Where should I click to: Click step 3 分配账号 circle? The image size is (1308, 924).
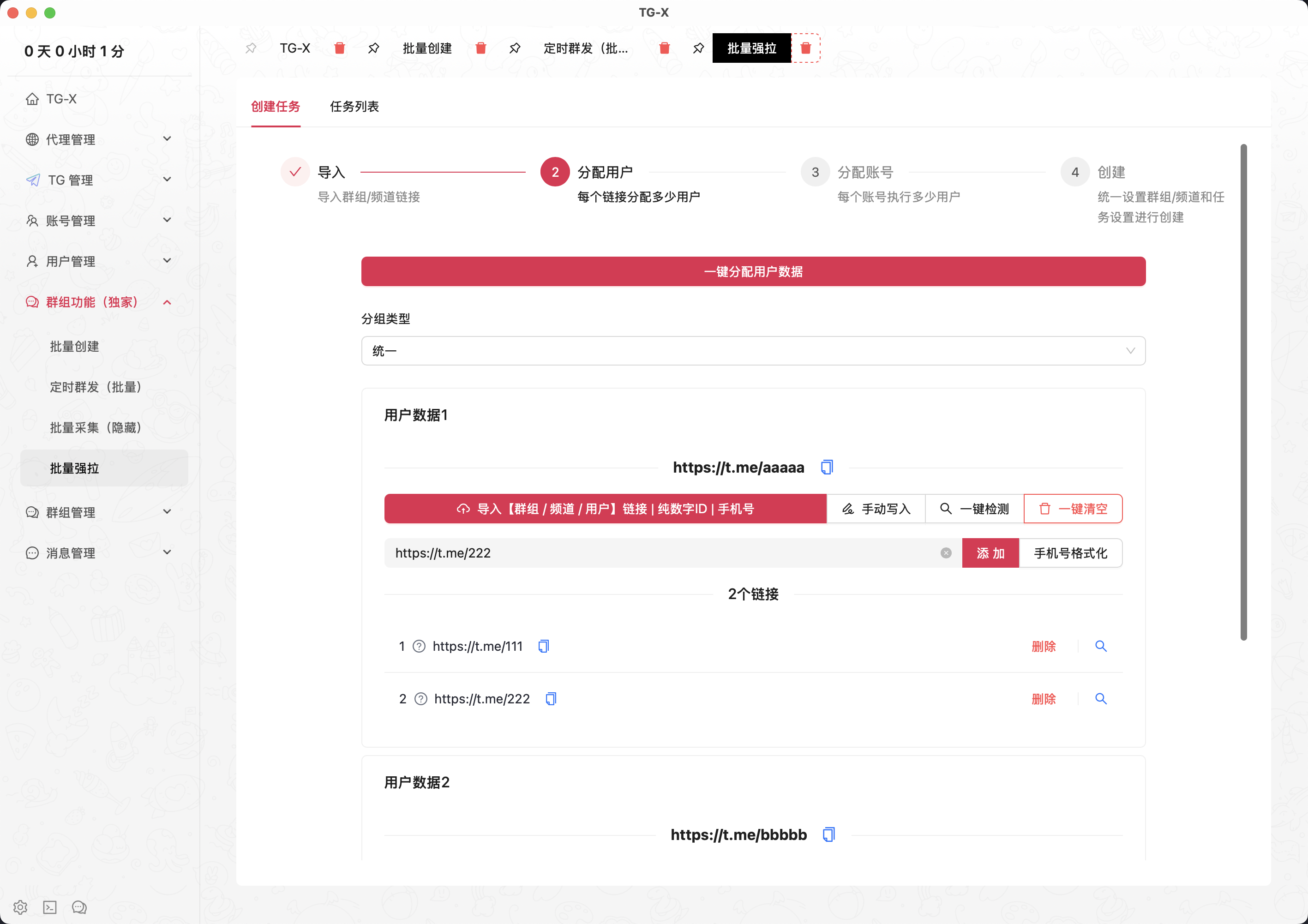pyautogui.click(x=815, y=172)
